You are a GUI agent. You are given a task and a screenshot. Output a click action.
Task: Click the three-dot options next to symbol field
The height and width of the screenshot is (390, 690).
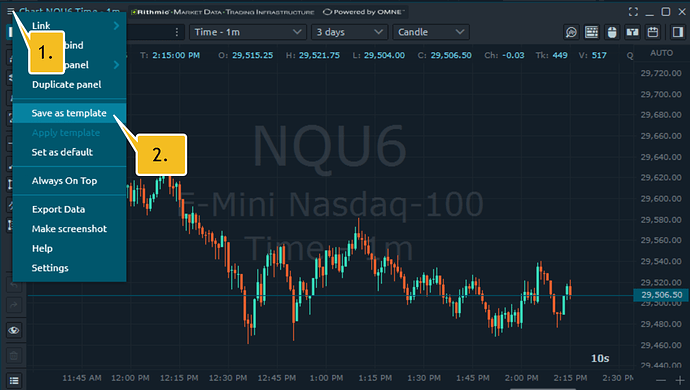177,32
